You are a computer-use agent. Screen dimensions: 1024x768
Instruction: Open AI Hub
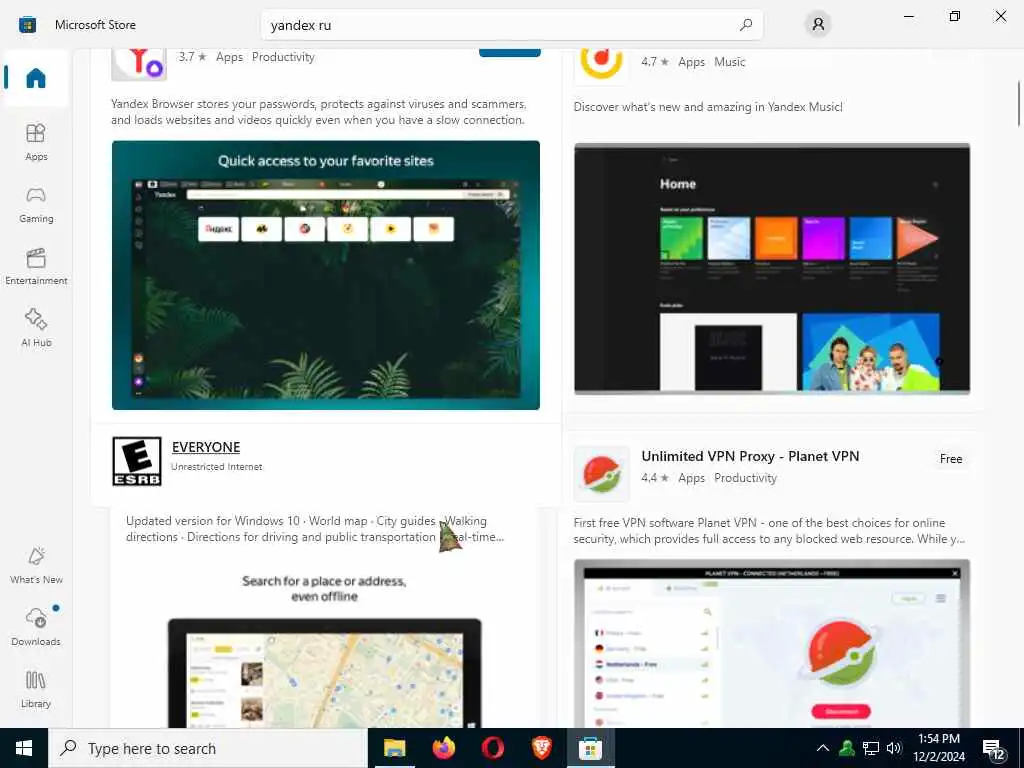pyautogui.click(x=36, y=328)
